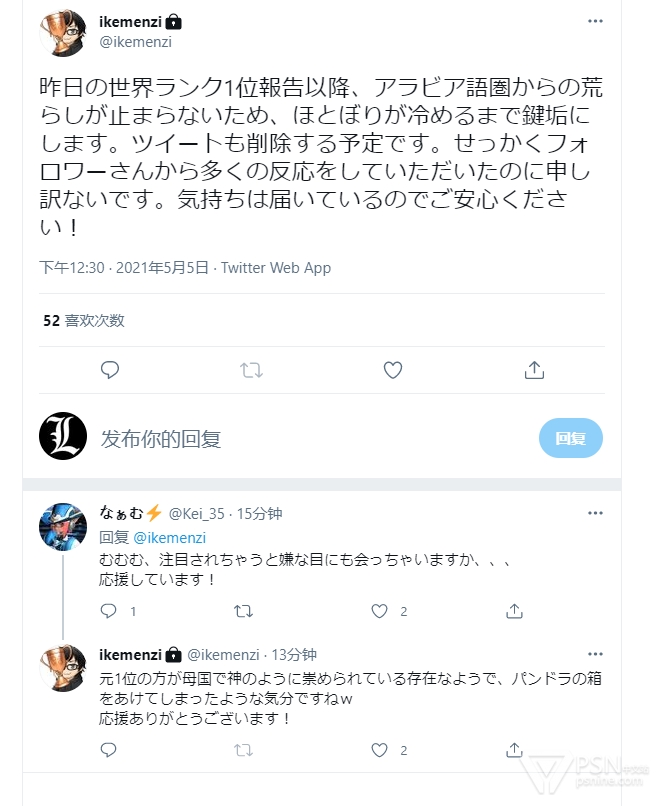
Task: Open more options on ikemenzi's bottom reply
Action: point(595,655)
